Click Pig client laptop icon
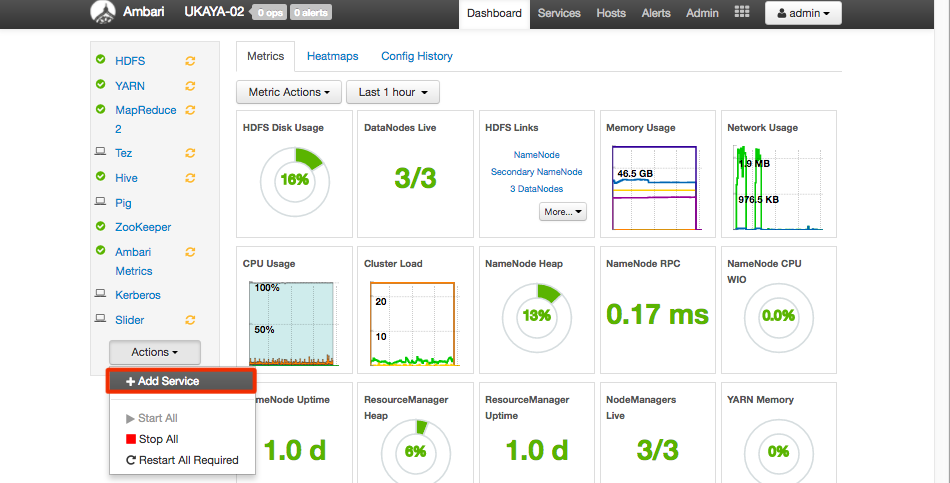 (101, 201)
